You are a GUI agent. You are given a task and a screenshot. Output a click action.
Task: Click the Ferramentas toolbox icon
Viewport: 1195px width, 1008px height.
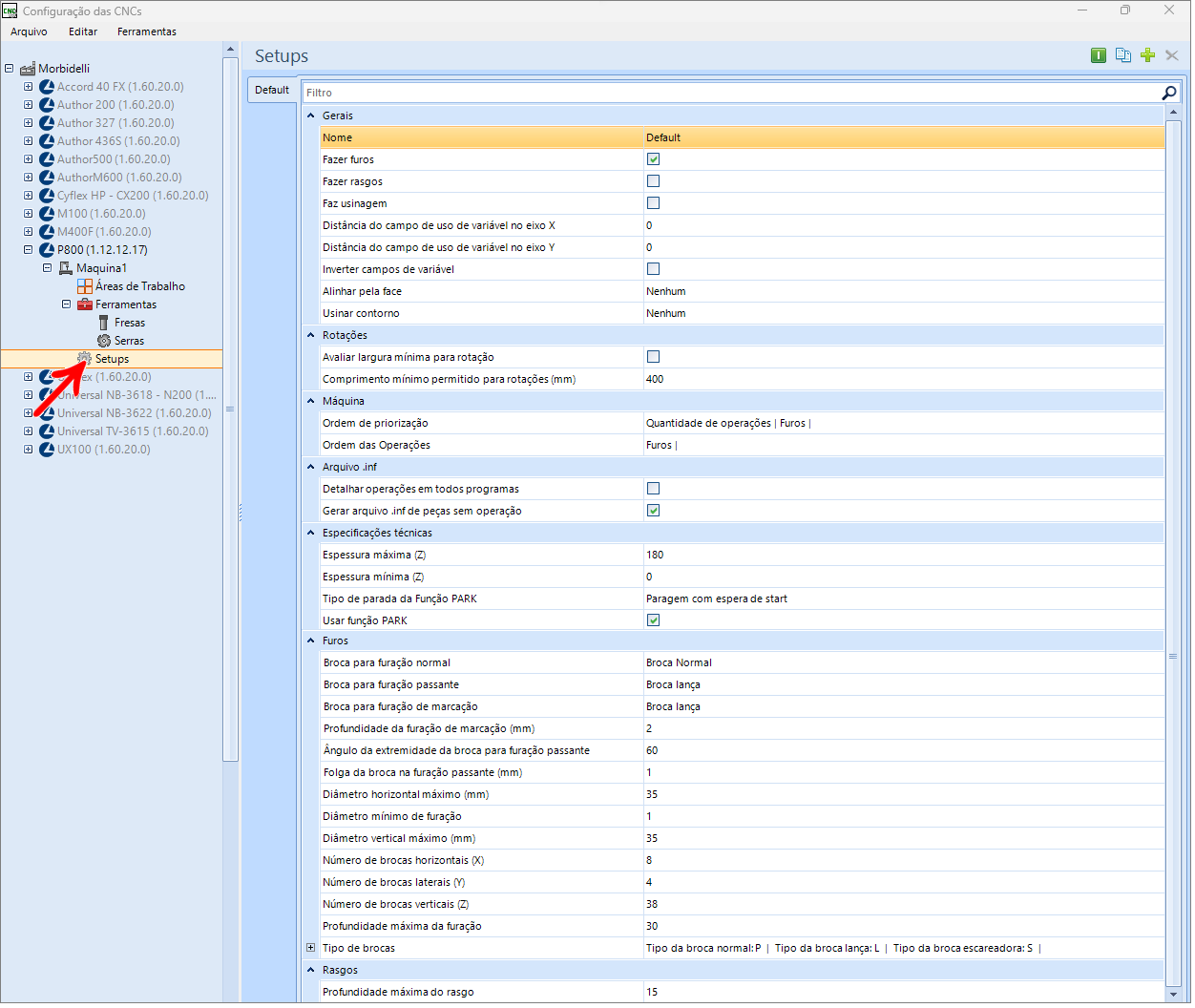click(85, 304)
